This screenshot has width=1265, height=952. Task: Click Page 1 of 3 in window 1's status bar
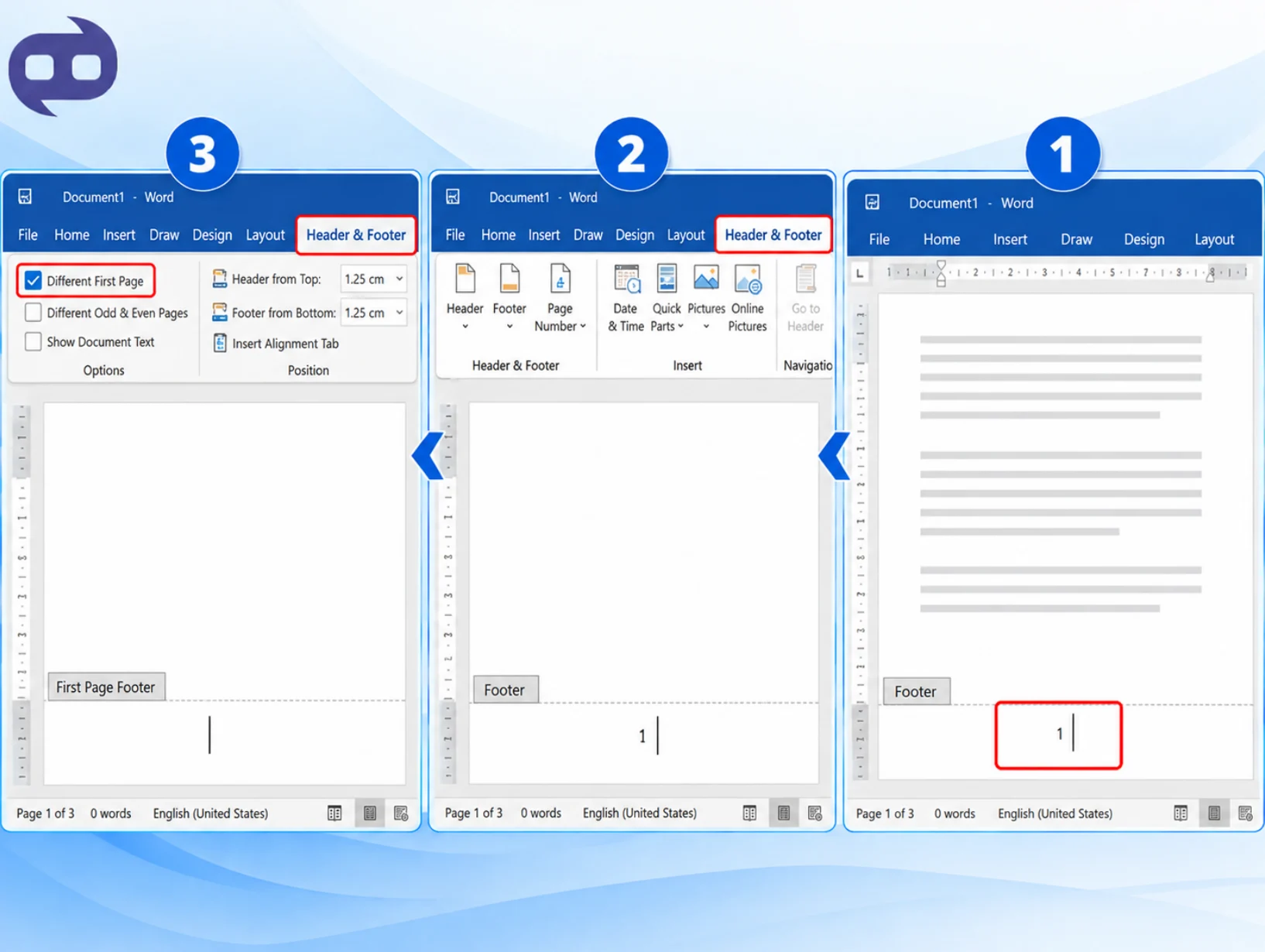885,813
